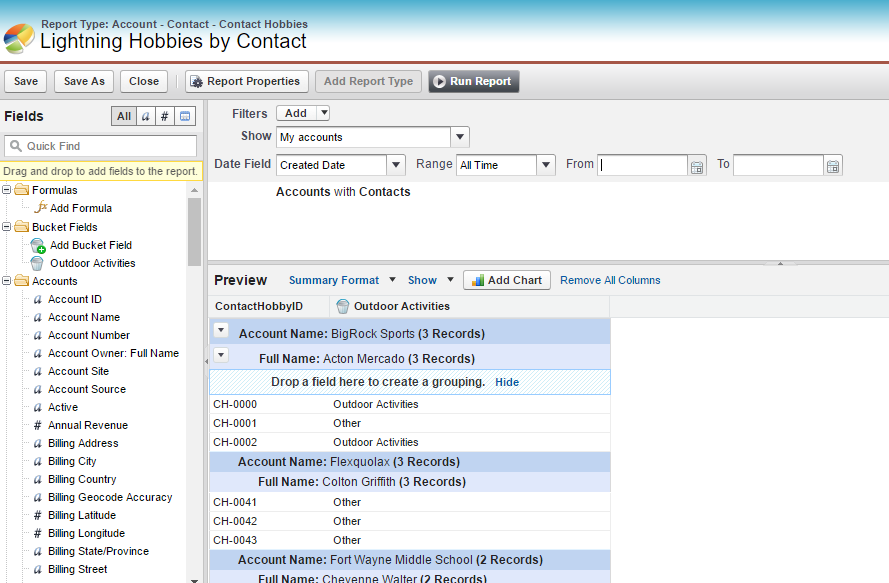Open Acton Mercado grouping menu arrow
This screenshot has width=889, height=583.
(x=221, y=355)
